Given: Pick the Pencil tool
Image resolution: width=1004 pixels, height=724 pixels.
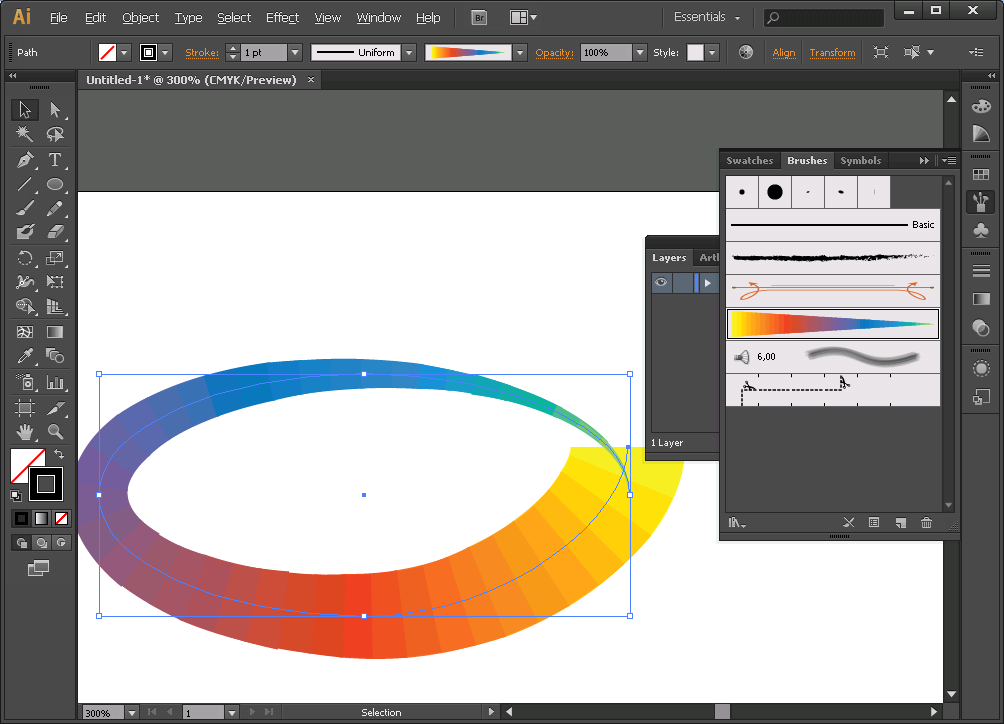Looking at the screenshot, I should pos(55,208).
